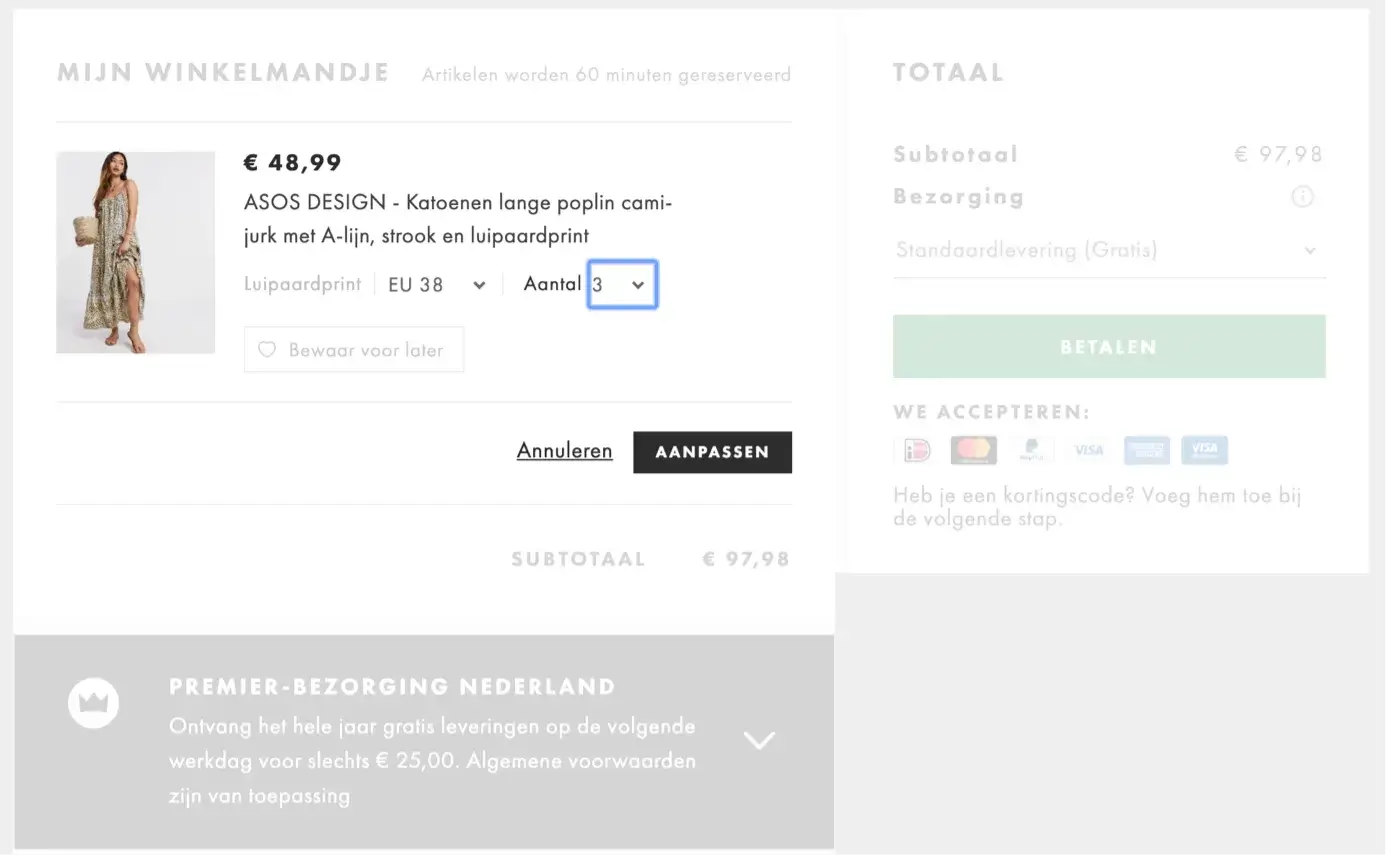1390x858 pixels.
Task: Open the EU 38 size dropdown
Action: [x=437, y=285]
